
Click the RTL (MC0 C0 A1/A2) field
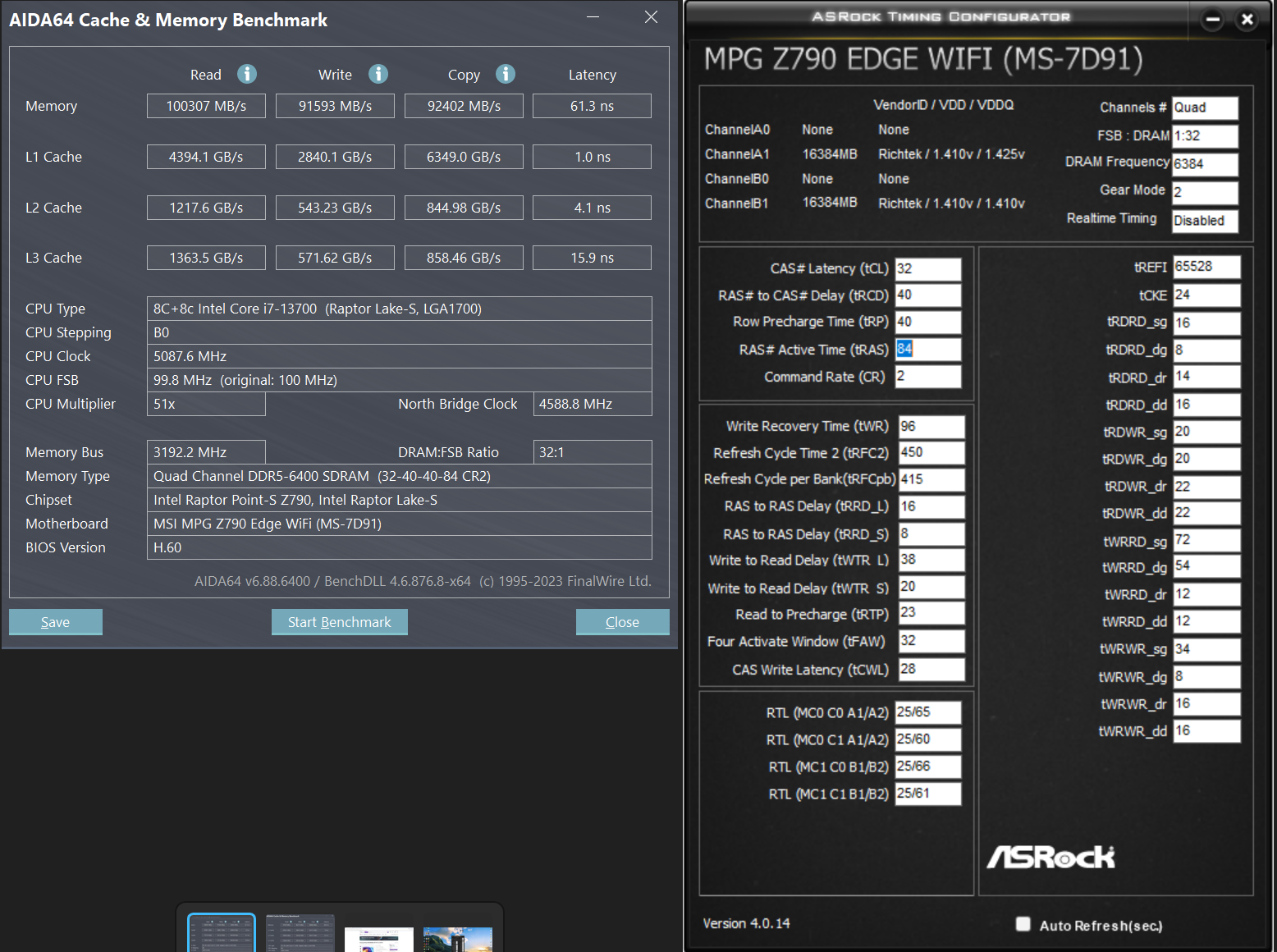point(927,712)
